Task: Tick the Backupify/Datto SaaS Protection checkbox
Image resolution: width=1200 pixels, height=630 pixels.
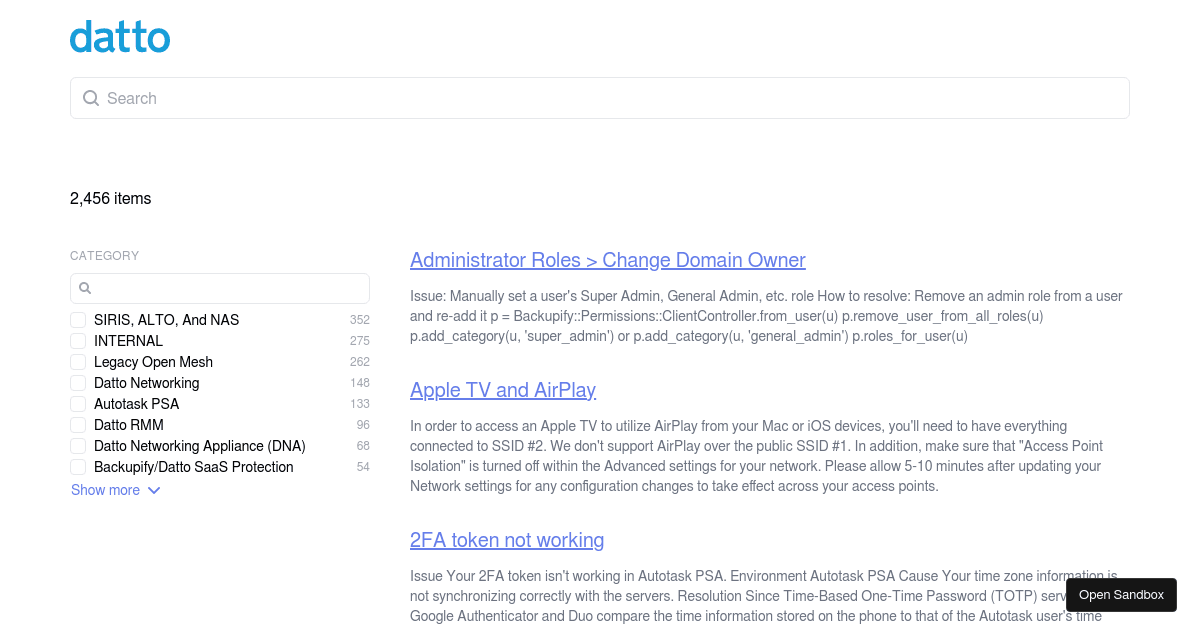Action: (78, 467)
